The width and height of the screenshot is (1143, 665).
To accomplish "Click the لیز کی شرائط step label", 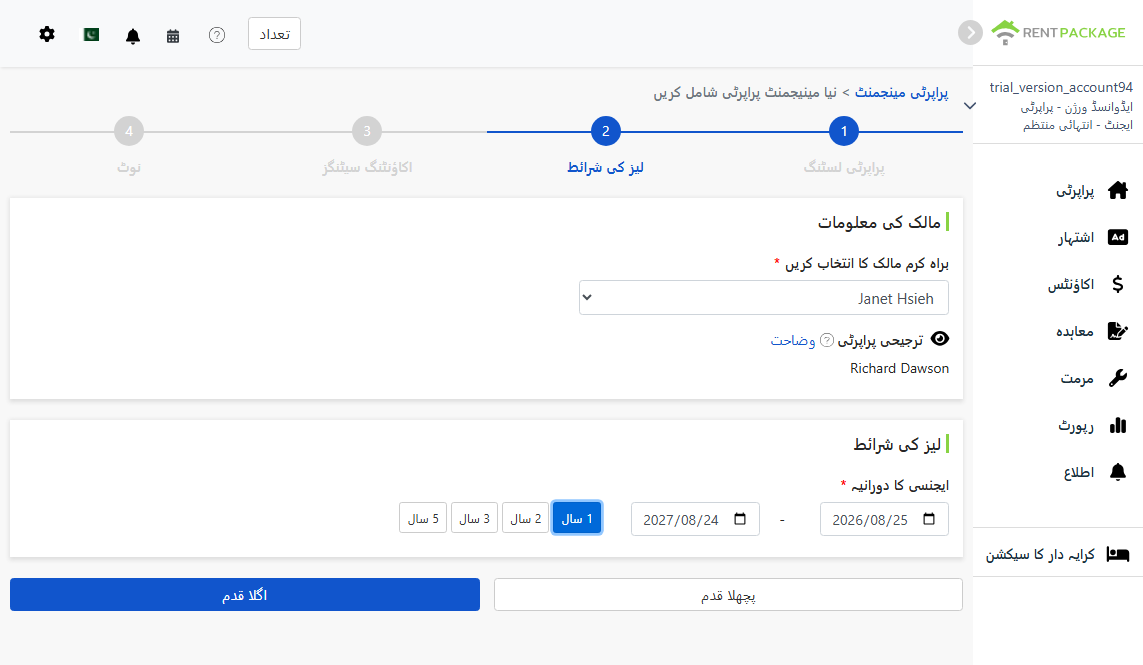I will pos(605,168).
